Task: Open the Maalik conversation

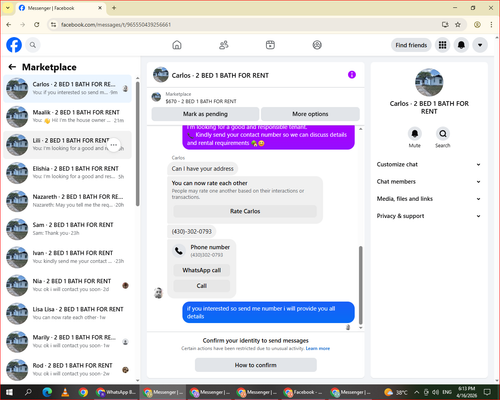Action: point(67,116)
